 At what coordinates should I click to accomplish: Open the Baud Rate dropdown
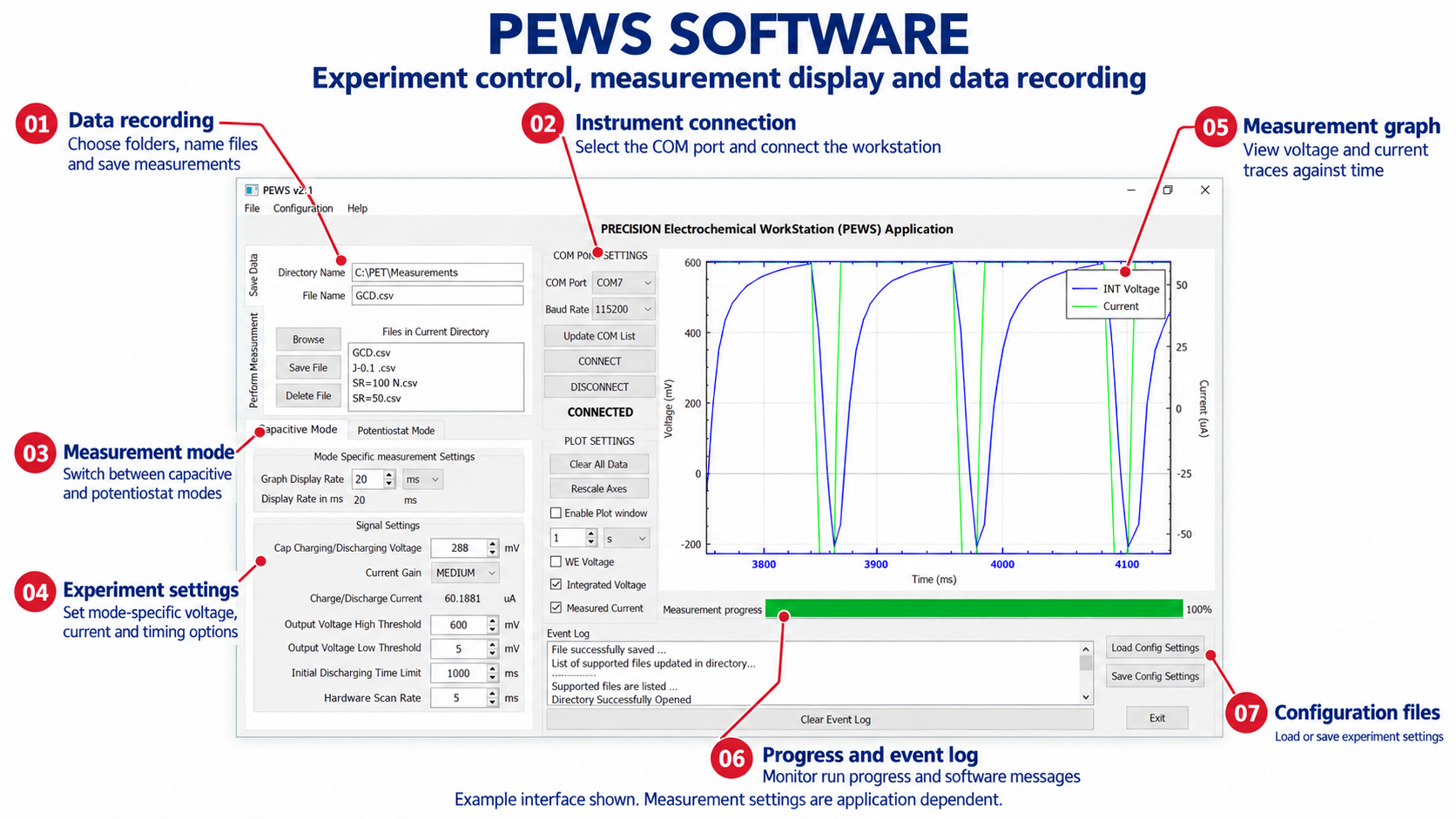click(624, 309)
